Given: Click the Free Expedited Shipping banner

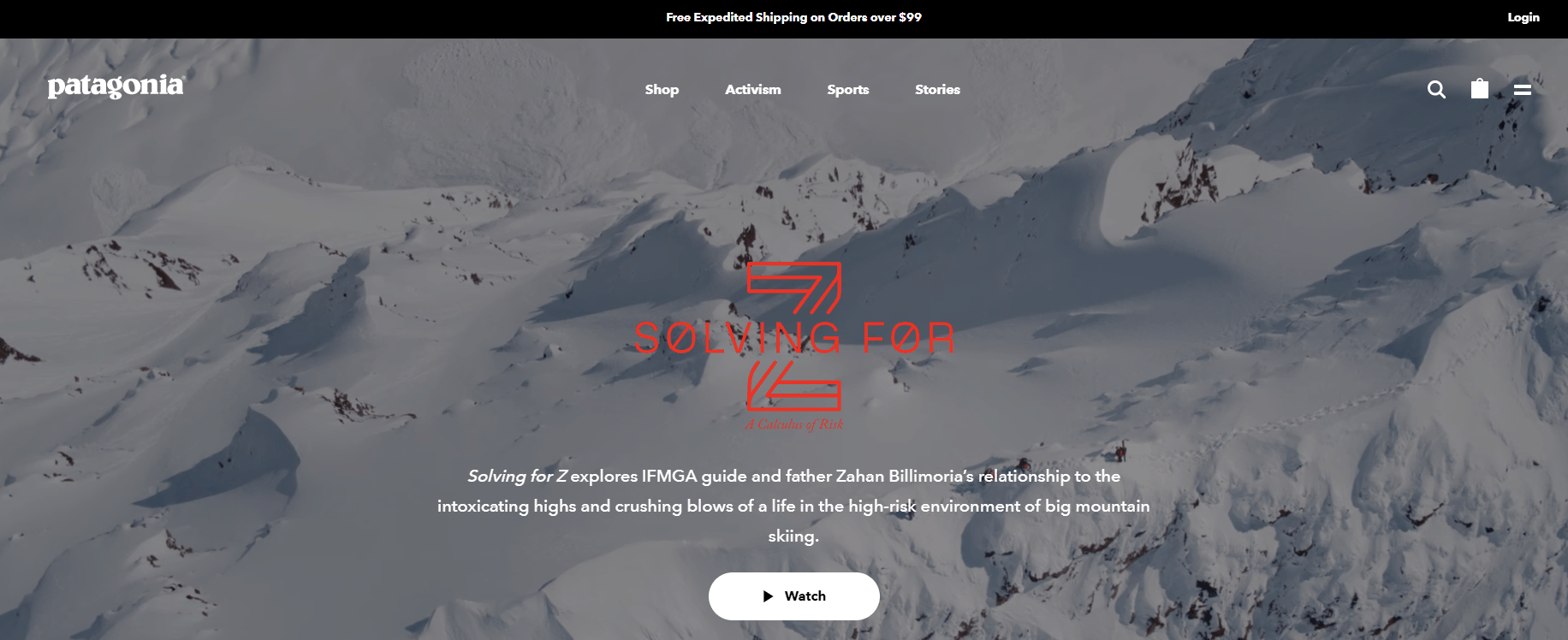Looking at the screenshot, I should [x=793, y=17].
